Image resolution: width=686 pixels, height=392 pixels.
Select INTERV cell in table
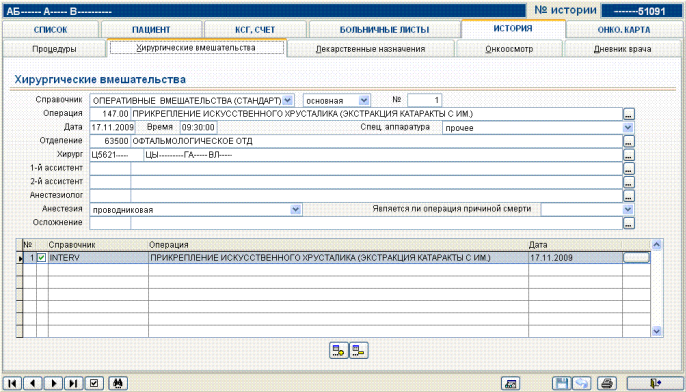pyautogui.click(x=98, y=258)
